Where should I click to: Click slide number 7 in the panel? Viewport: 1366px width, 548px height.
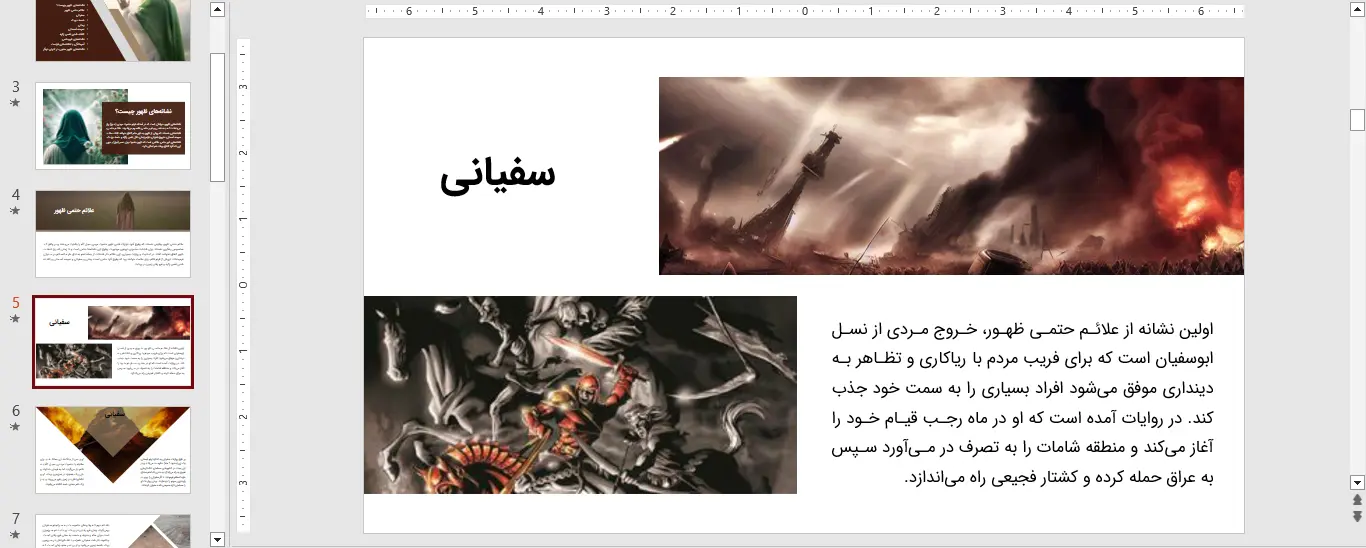(x=15, y=519)
